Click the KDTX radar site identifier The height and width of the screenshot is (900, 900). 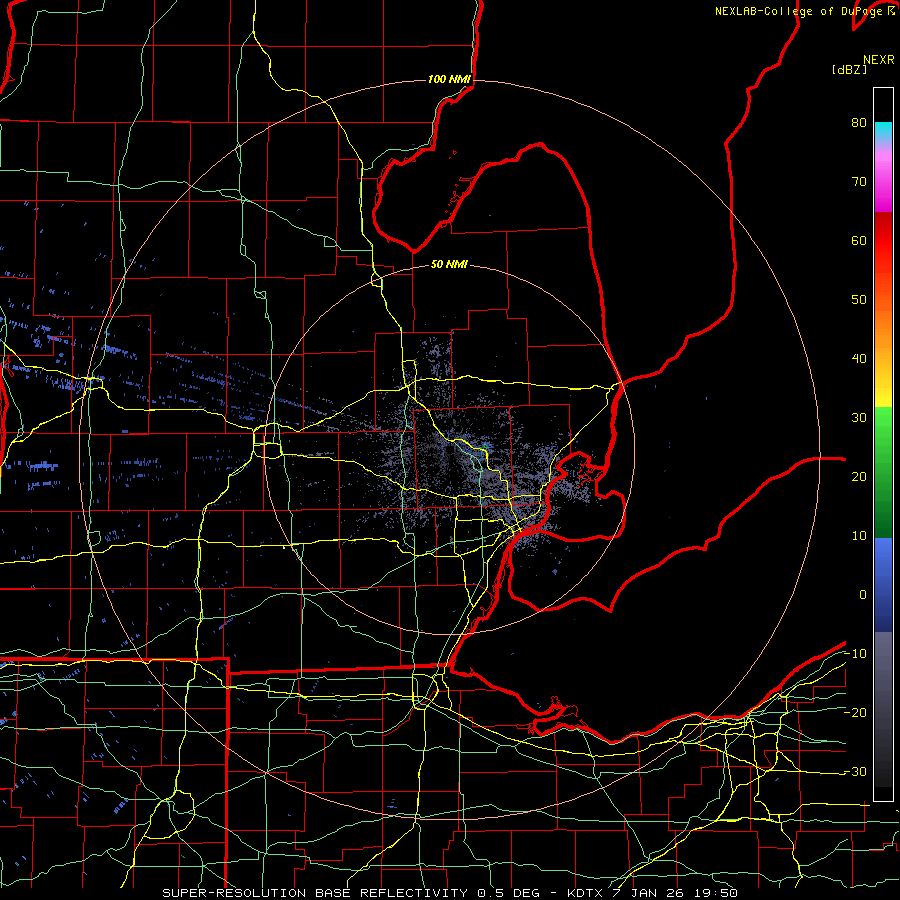click(586, 893)
